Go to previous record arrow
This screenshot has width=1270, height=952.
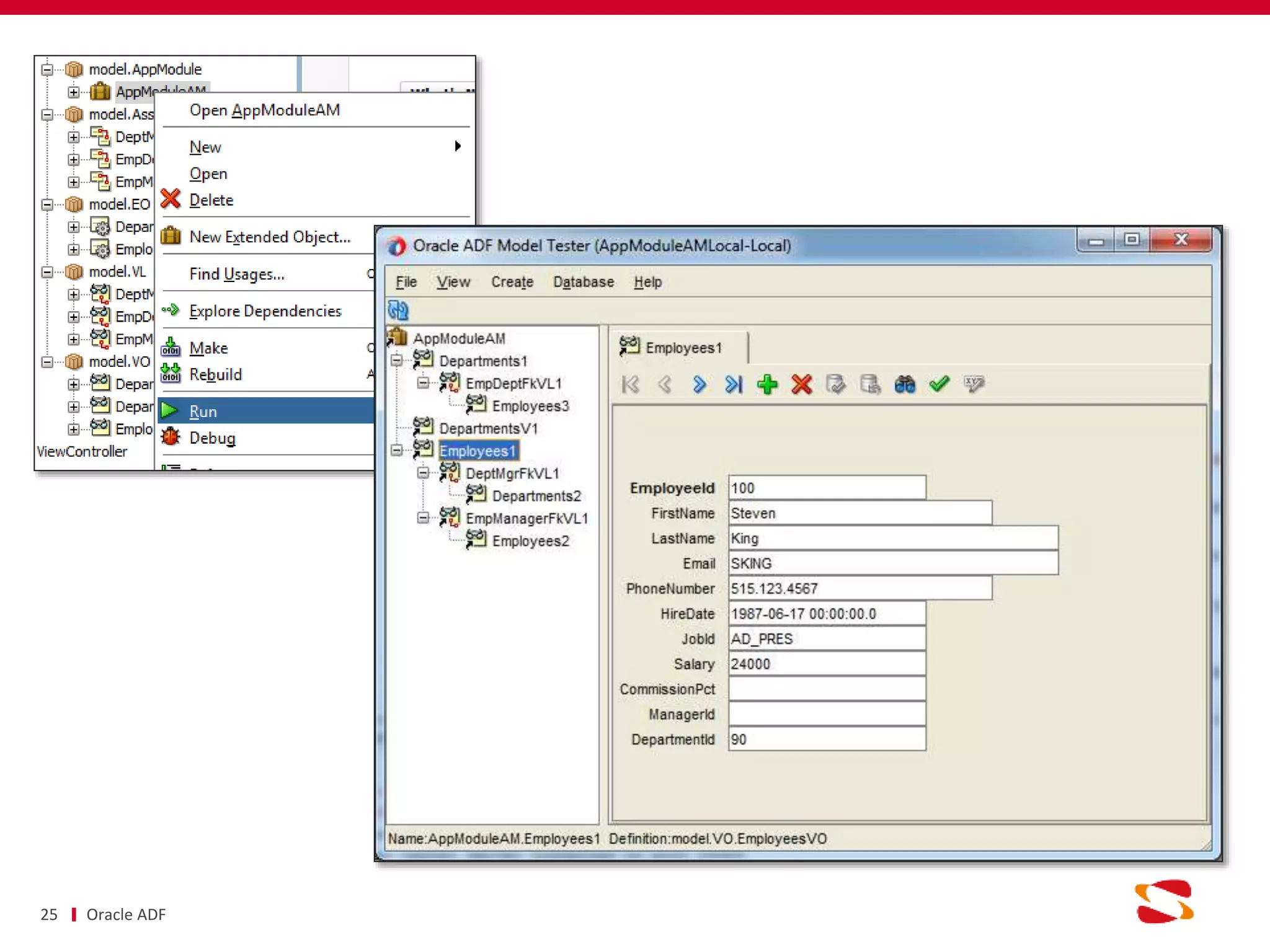click(665, 385)
